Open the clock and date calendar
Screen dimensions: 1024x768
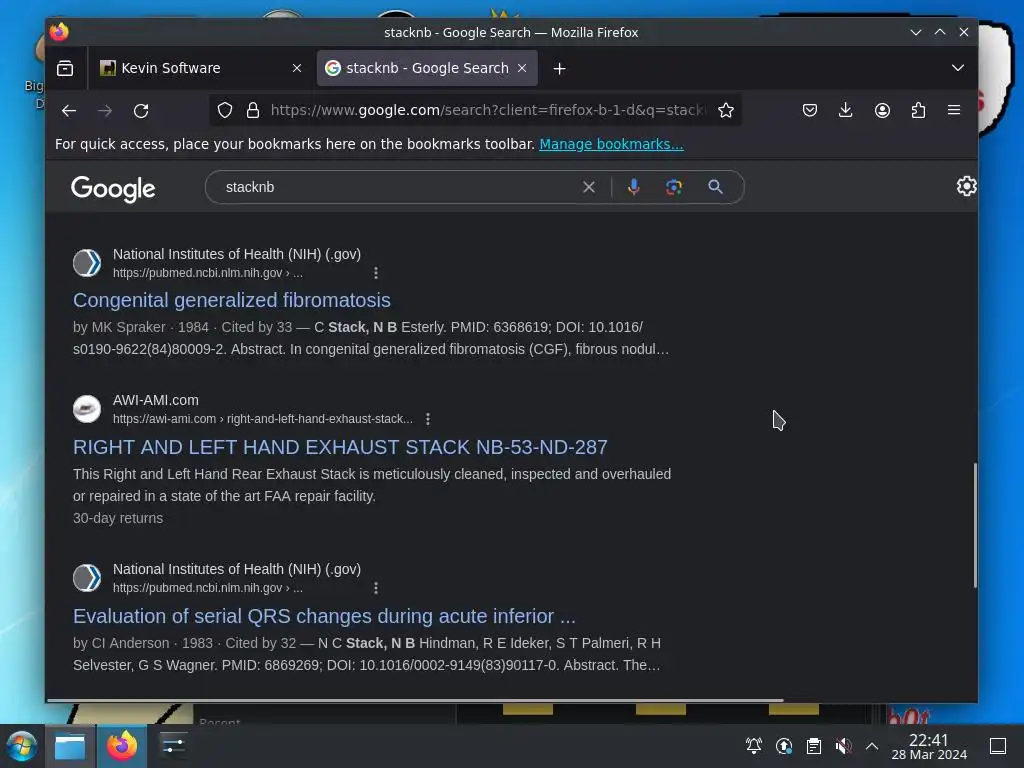(929, 746)
